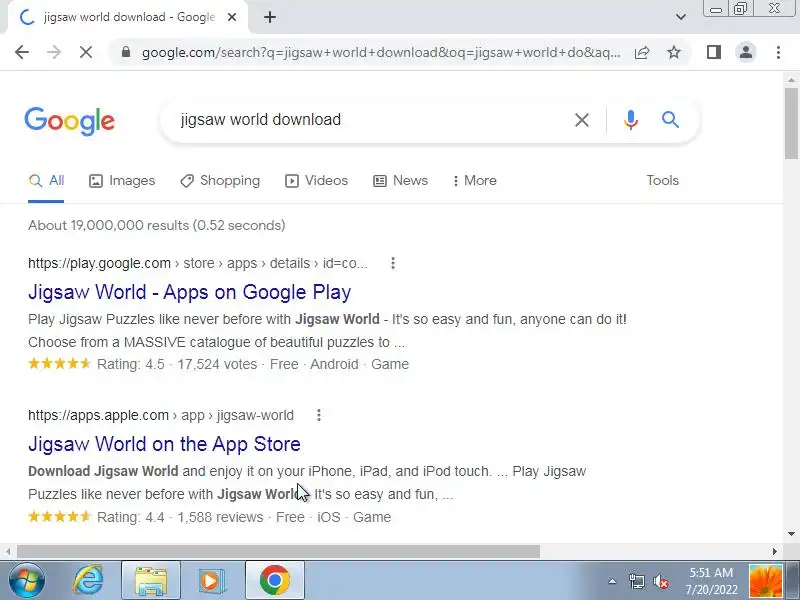Open network status tray icon
This screenshot has height=600, width=800.
[x=637, y=581]
